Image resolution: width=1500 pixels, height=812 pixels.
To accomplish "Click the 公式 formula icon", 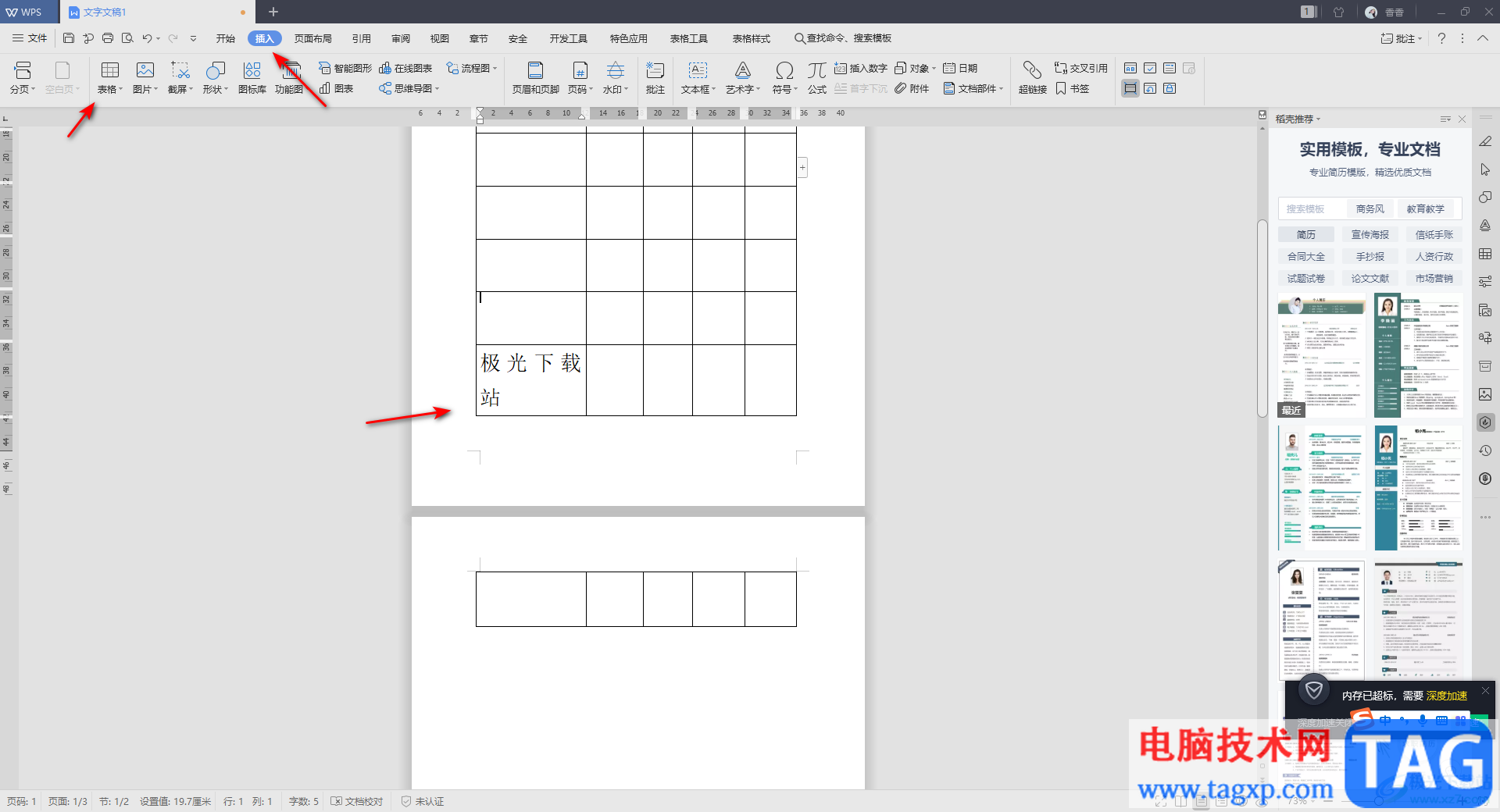I will click(816, 78).
